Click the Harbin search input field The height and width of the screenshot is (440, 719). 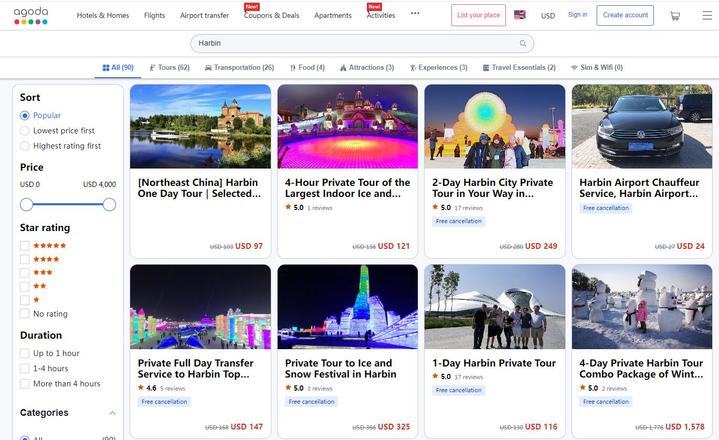[355, 44]
